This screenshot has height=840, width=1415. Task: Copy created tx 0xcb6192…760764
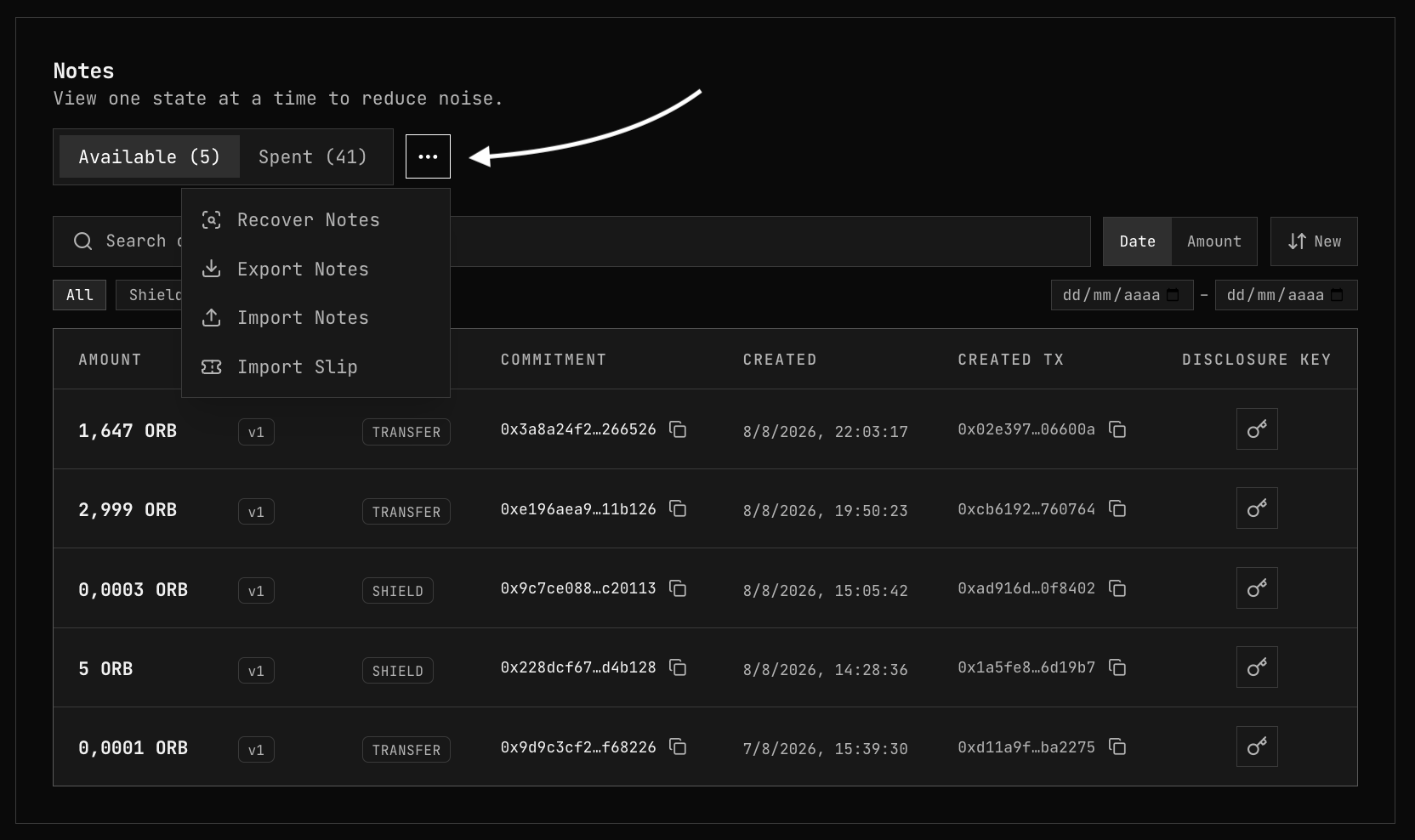(1117, 508)
